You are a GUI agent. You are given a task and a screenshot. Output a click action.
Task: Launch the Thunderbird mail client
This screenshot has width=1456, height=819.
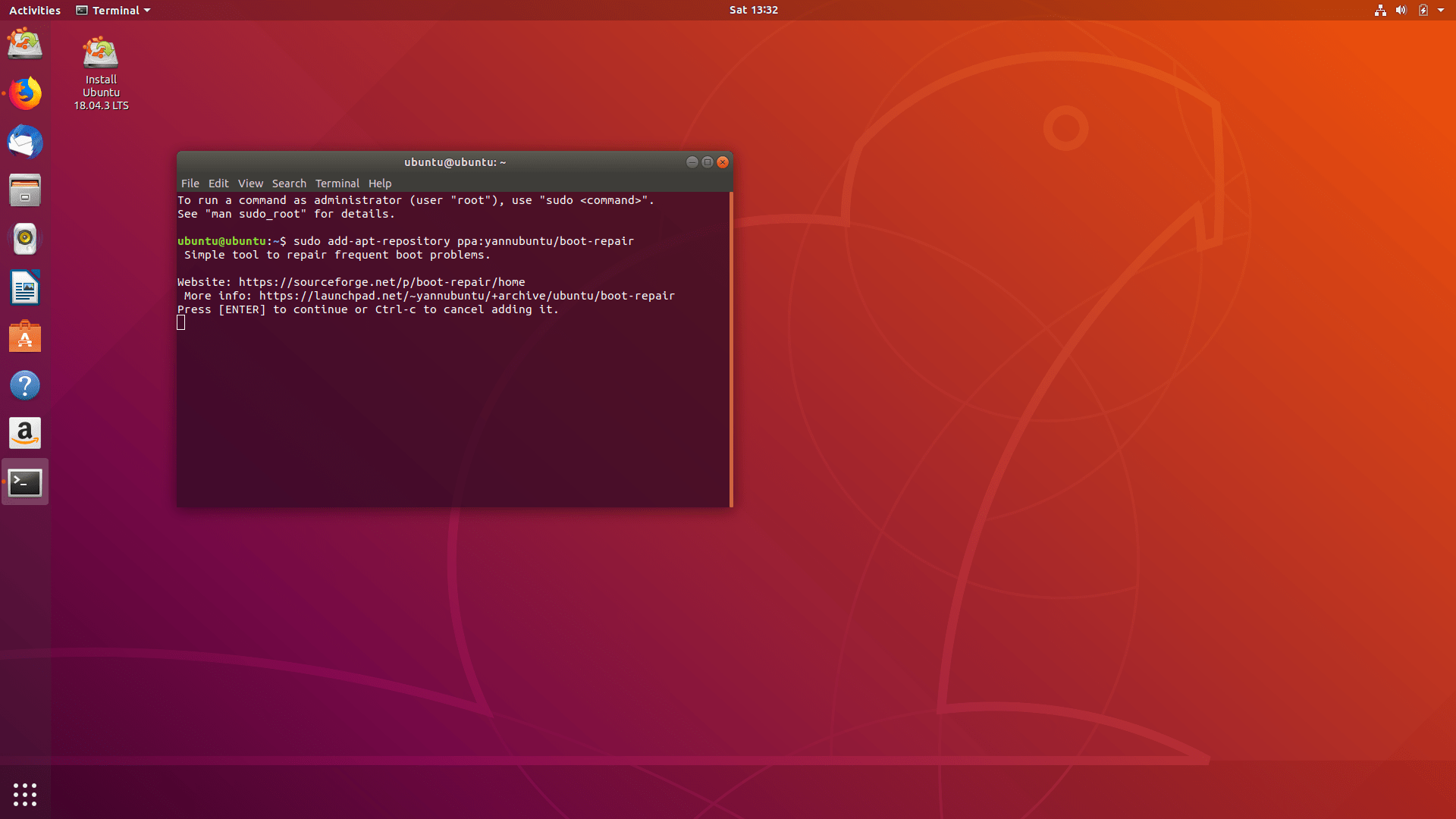pyautogui.click(x=25, y=142)
